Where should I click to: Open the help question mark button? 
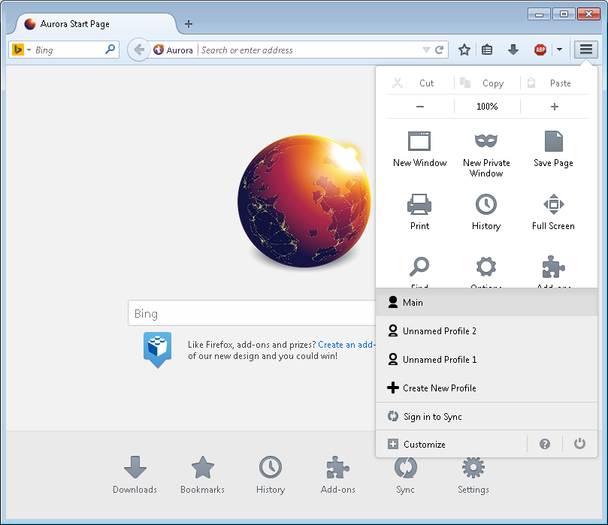(x=545, y=444)
